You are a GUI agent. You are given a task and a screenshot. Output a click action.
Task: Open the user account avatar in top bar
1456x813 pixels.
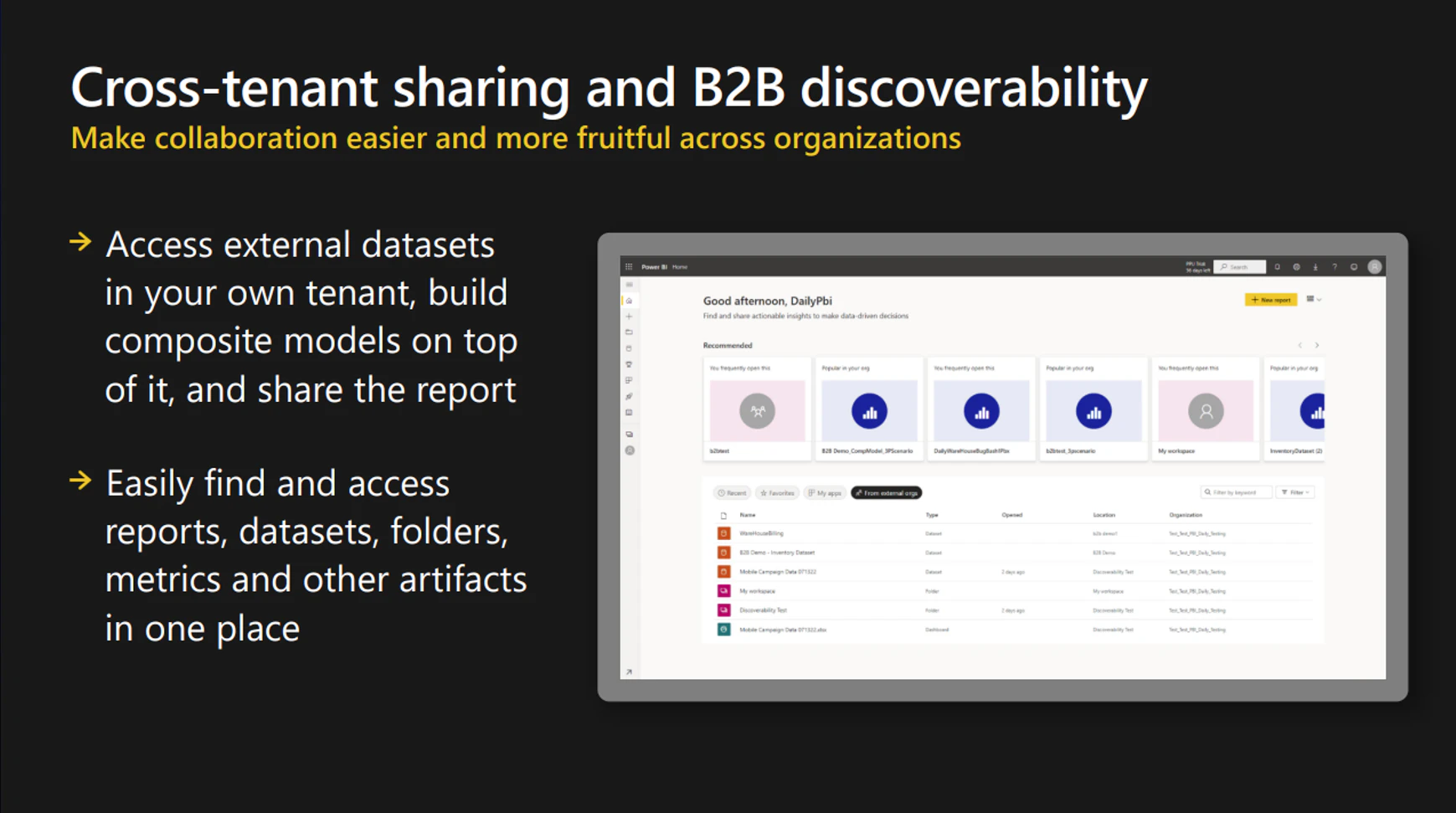pyautogui.click(x=1374, y=267)
